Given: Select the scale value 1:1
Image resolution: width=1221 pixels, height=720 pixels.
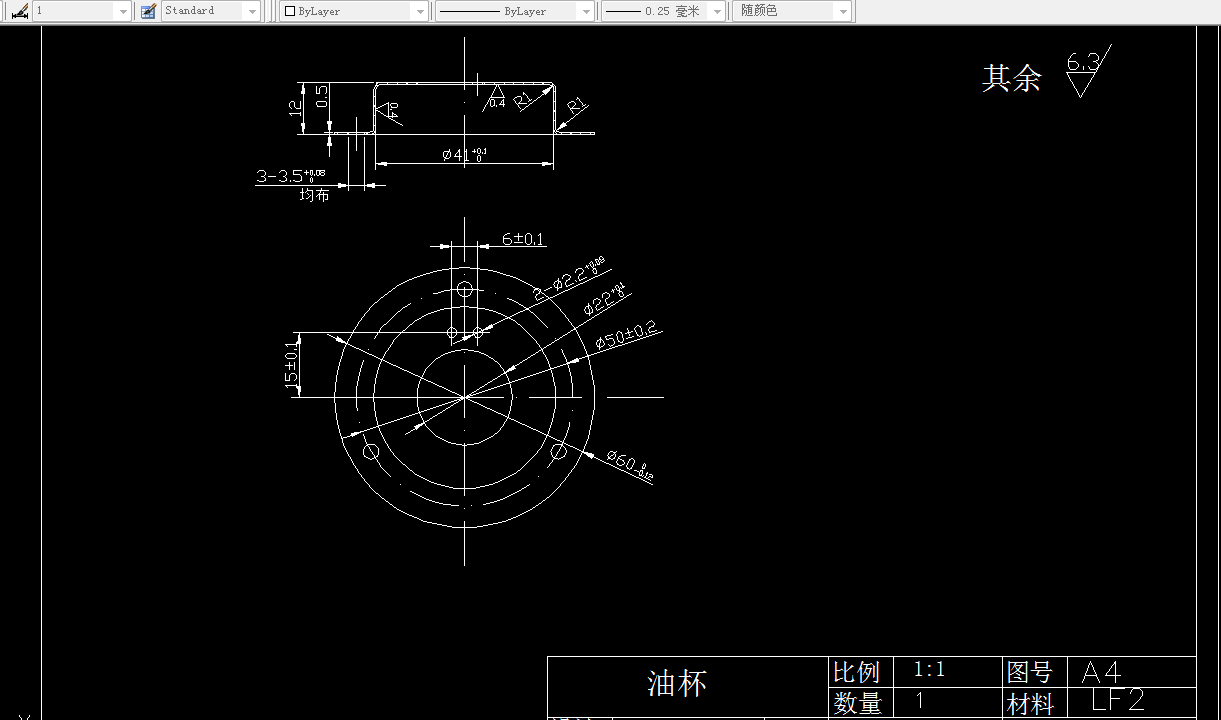Looking at the screenshot, I should (x=928, y=671).
